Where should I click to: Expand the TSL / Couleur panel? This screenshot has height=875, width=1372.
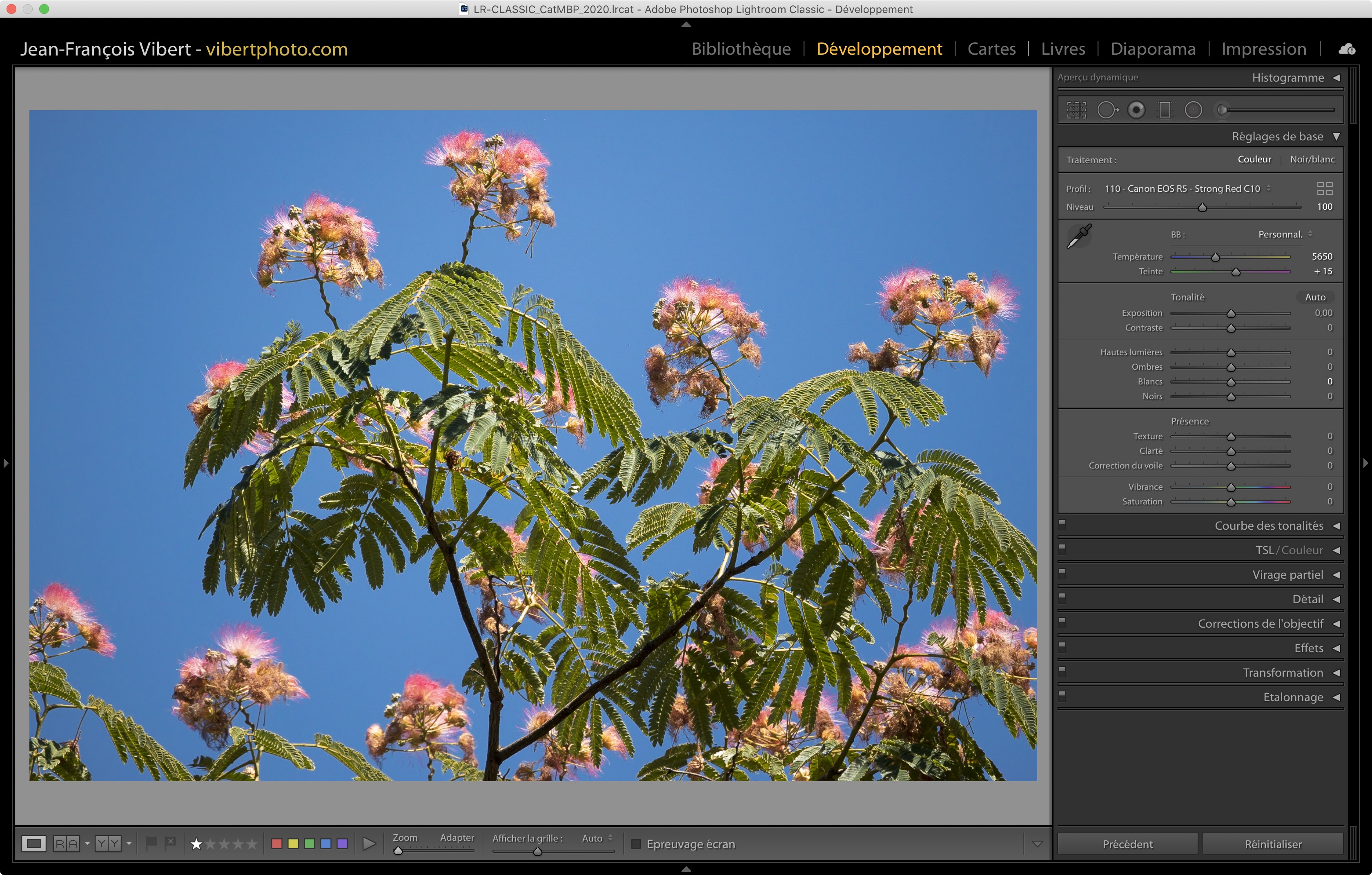click(x=1336, y=551)
